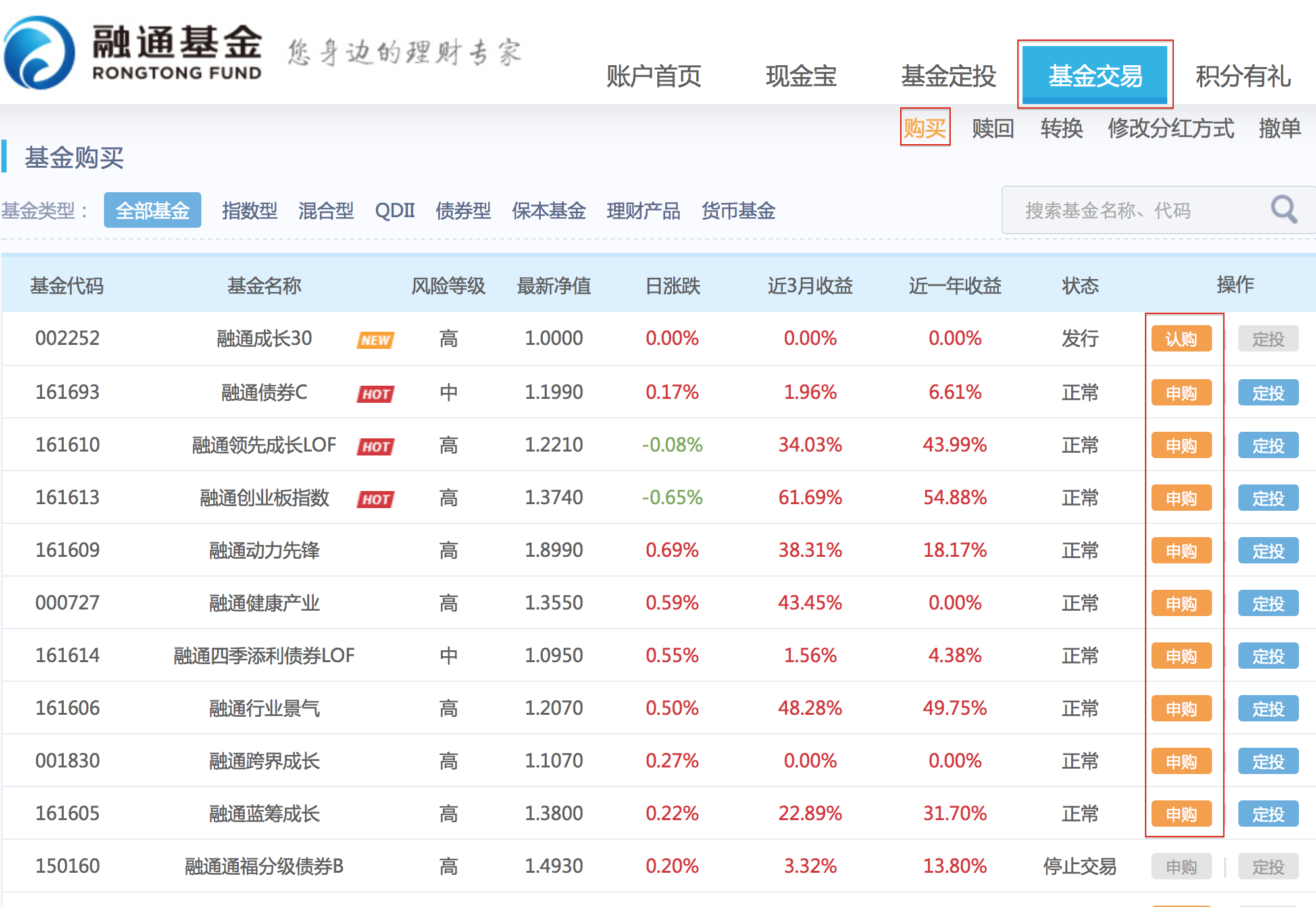1316x907 pixels.
Task: Open the 账户首页 tab
Action: point(653,76)
